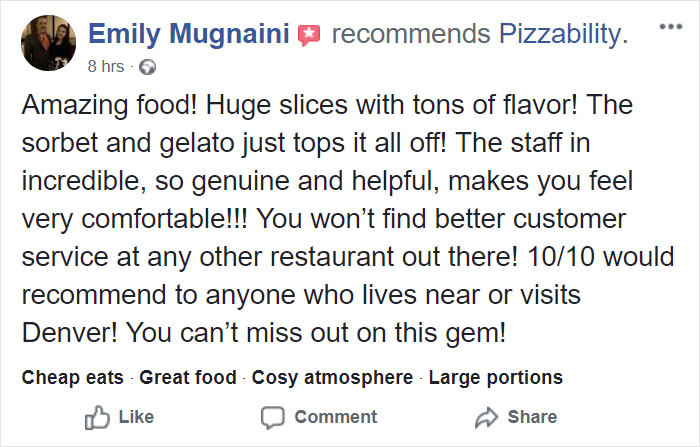Select the Cheap eats tag

click(x=72, y=377)
